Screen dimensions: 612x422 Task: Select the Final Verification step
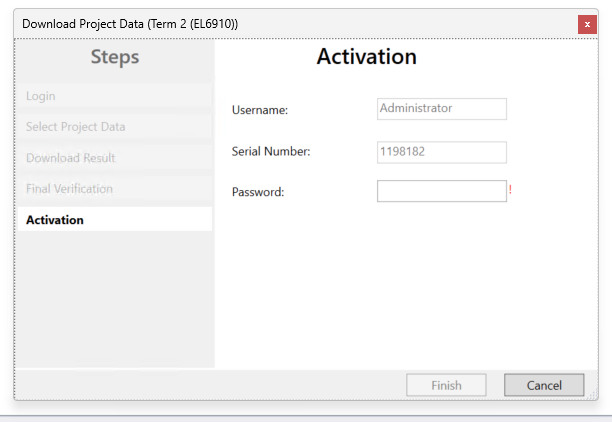(115, 189)
